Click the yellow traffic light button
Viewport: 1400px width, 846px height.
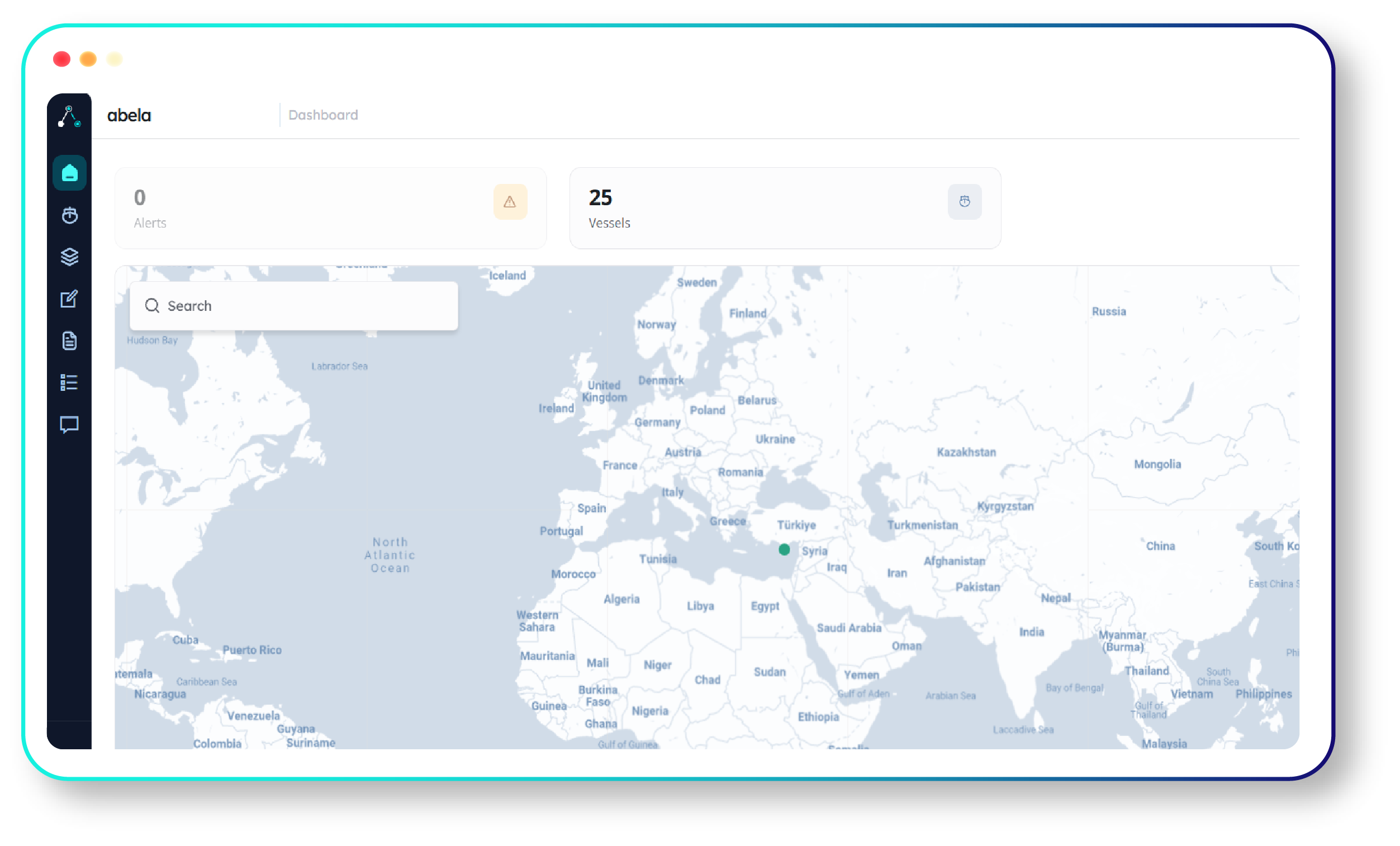tap(115, 59)
